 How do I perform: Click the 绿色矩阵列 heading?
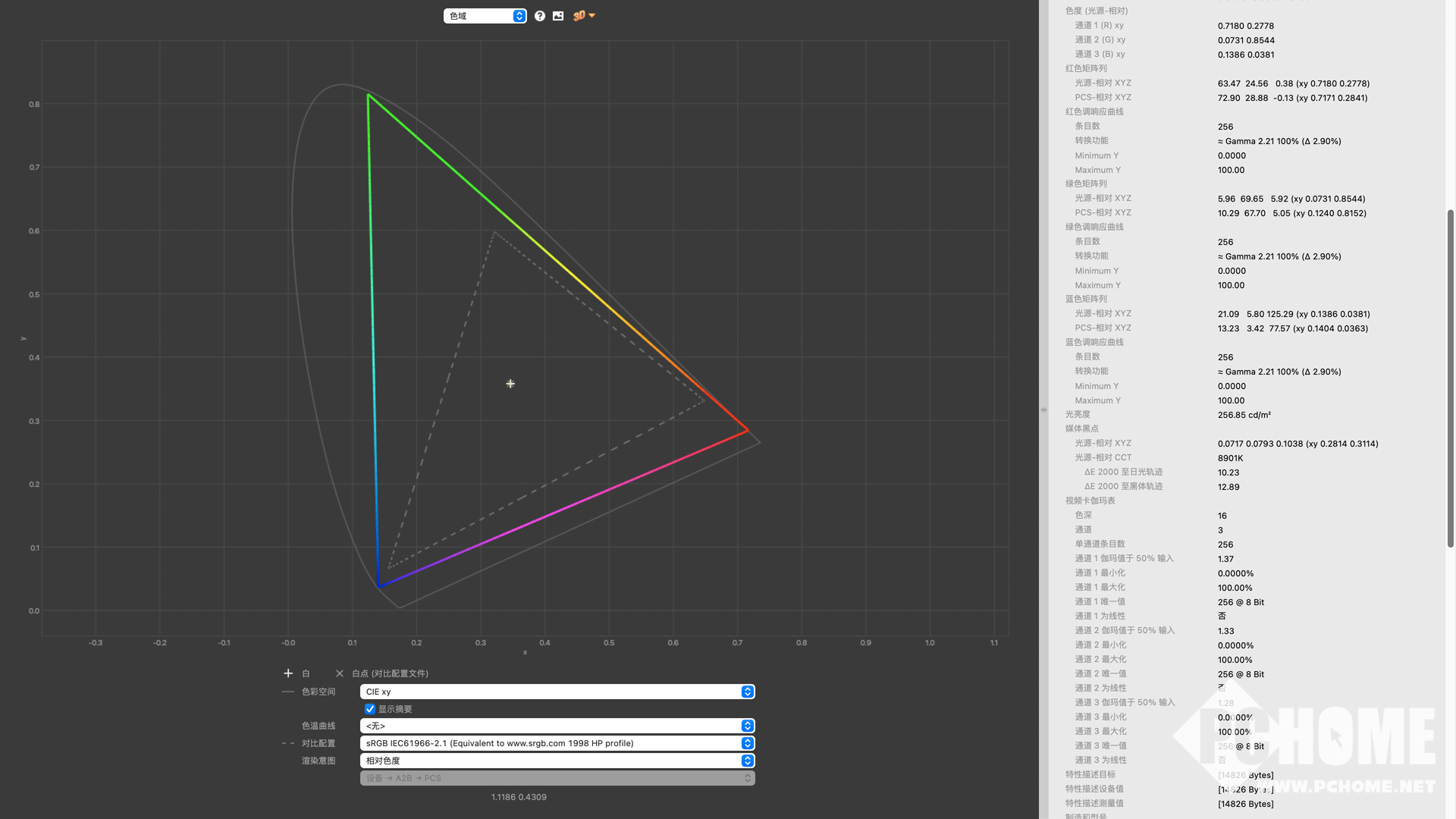(x=1086, y=184)
